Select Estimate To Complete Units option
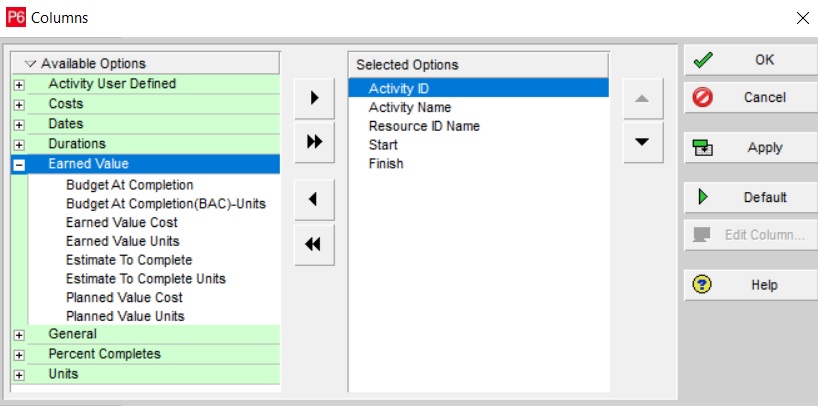 coord(146,279)
